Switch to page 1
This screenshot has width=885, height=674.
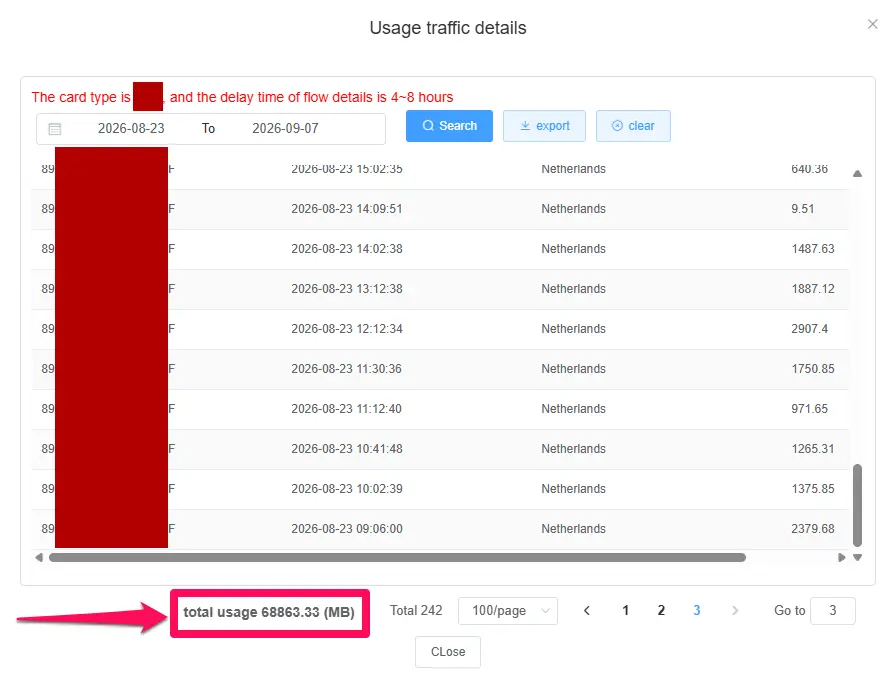[x=625, y=611]
